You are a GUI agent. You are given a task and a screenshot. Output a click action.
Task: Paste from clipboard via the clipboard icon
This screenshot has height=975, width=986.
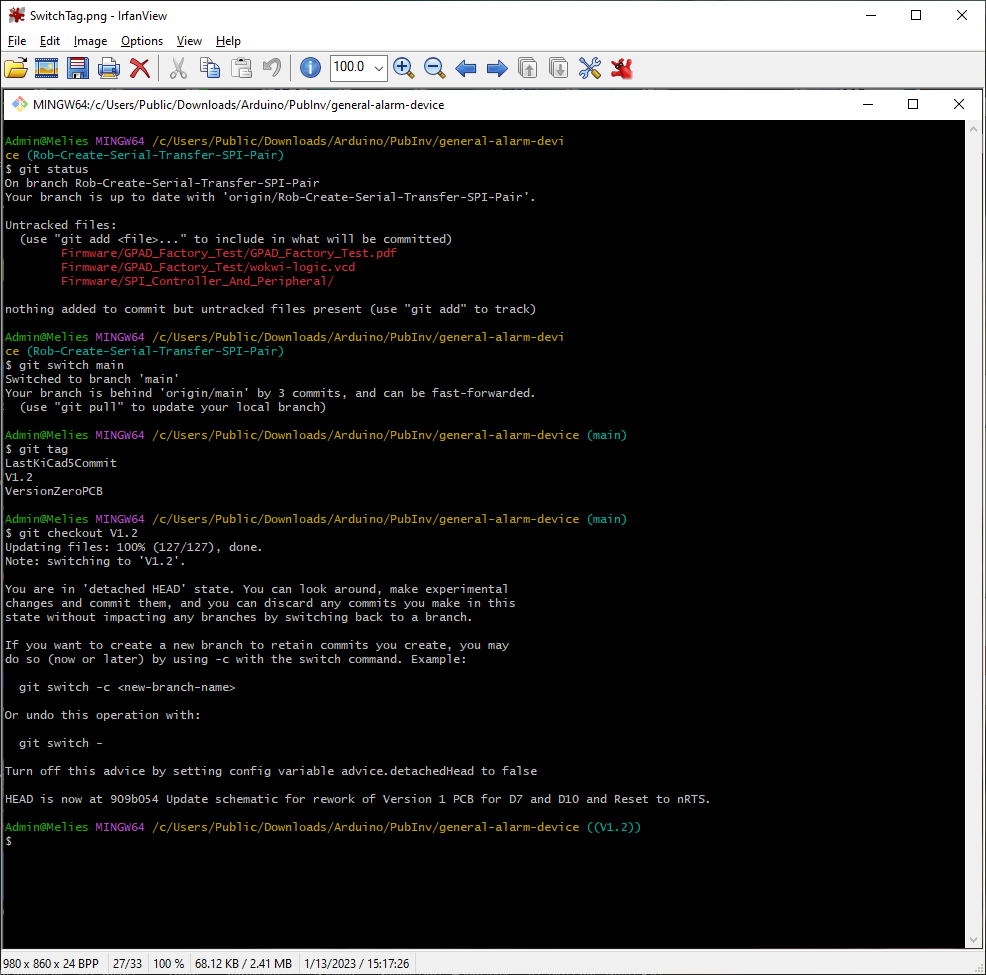pos(240,68)
